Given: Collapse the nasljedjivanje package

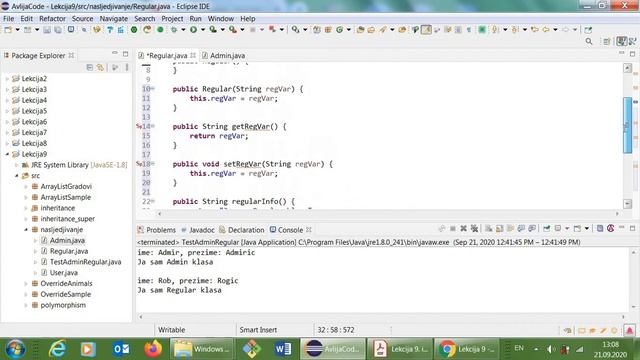Looking at the screenshot, I should tap(26, 230).
